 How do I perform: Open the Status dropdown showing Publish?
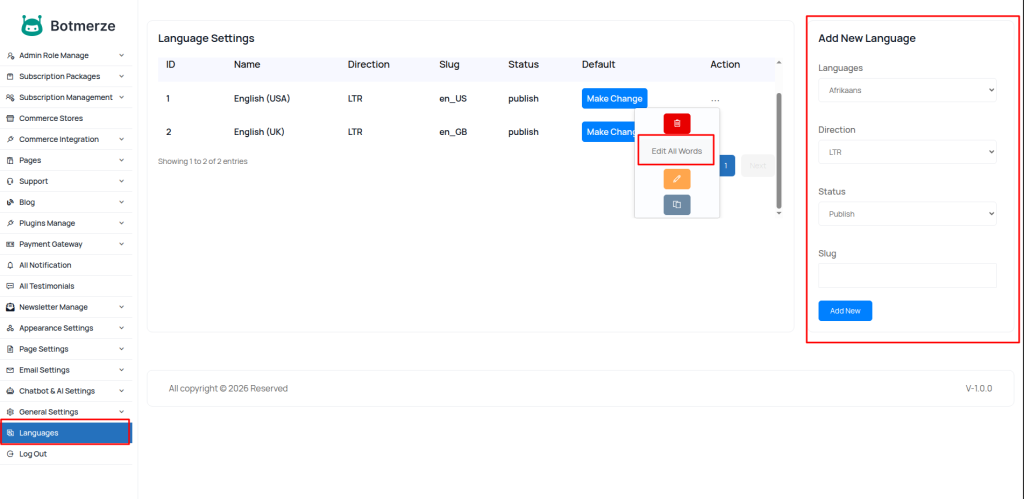pyautogui.click(x=907, y=214)
